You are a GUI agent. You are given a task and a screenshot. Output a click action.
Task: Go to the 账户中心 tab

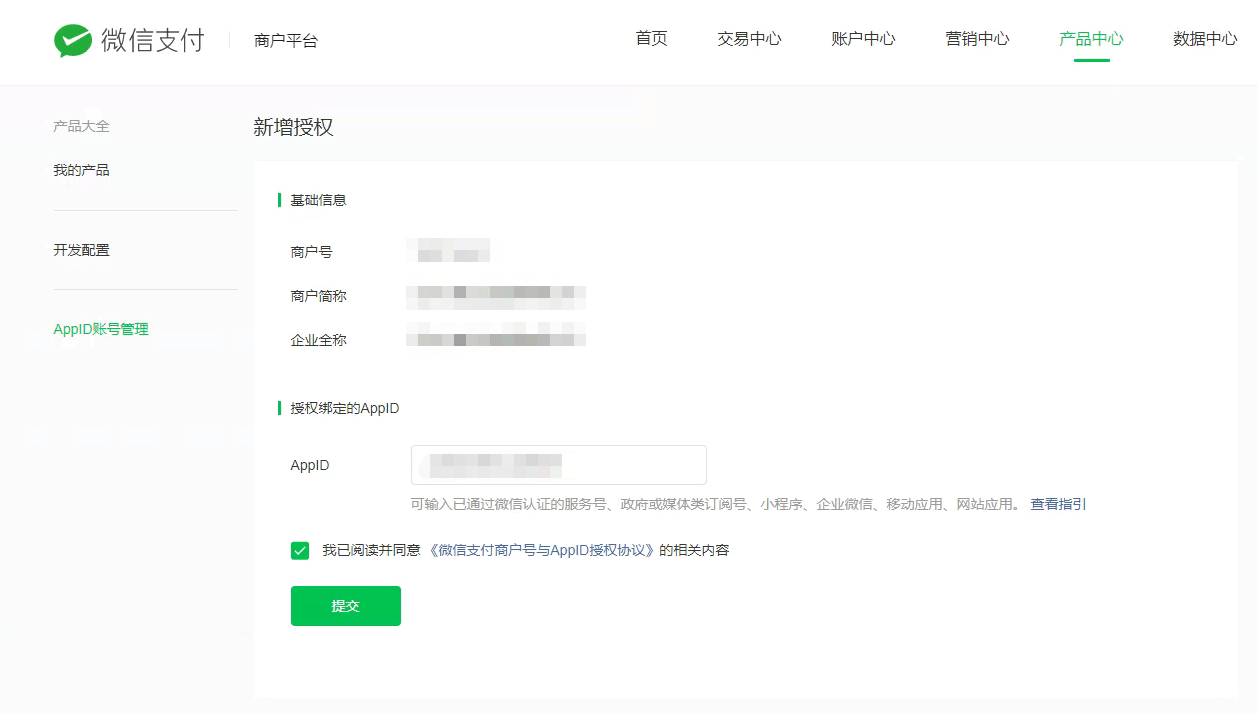(x=863, y=39)
